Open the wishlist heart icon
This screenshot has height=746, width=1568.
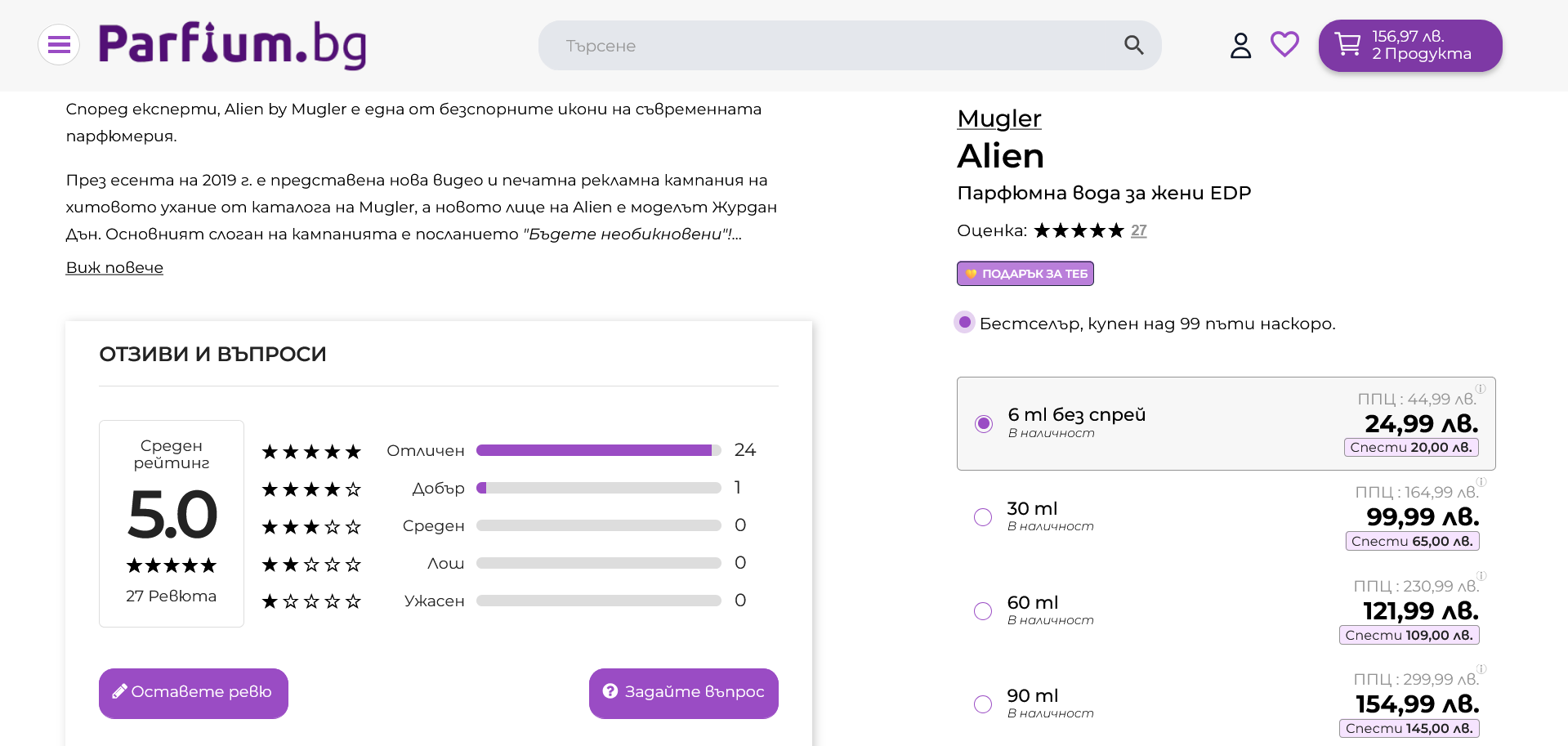pos(1284,44)
